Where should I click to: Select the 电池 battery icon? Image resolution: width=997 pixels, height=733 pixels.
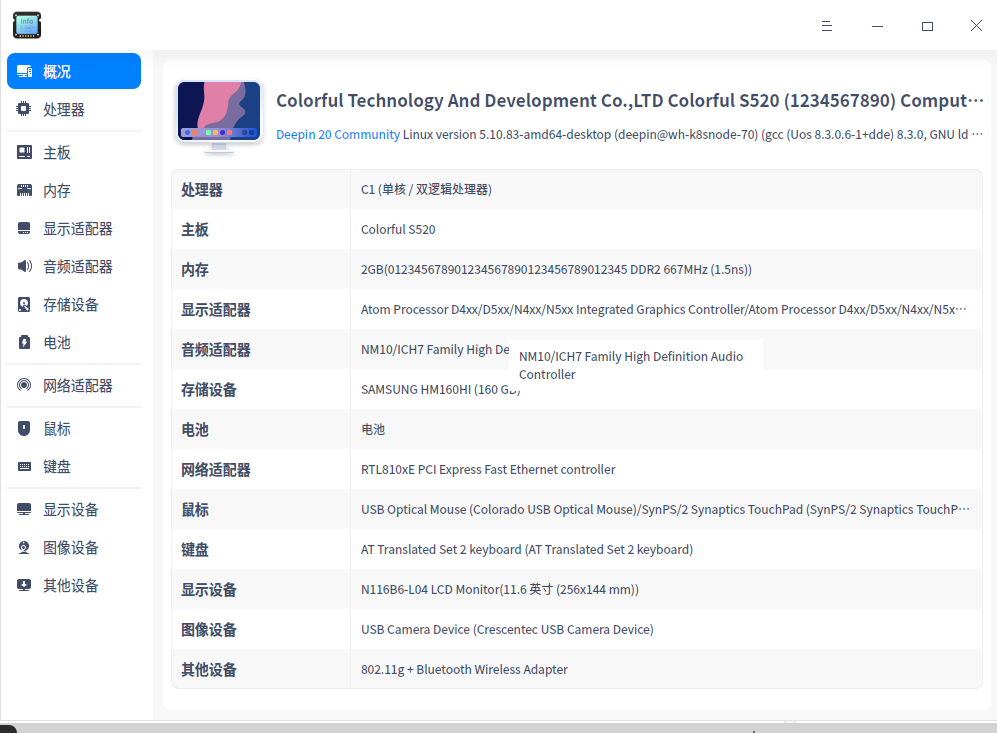(23, 343)
